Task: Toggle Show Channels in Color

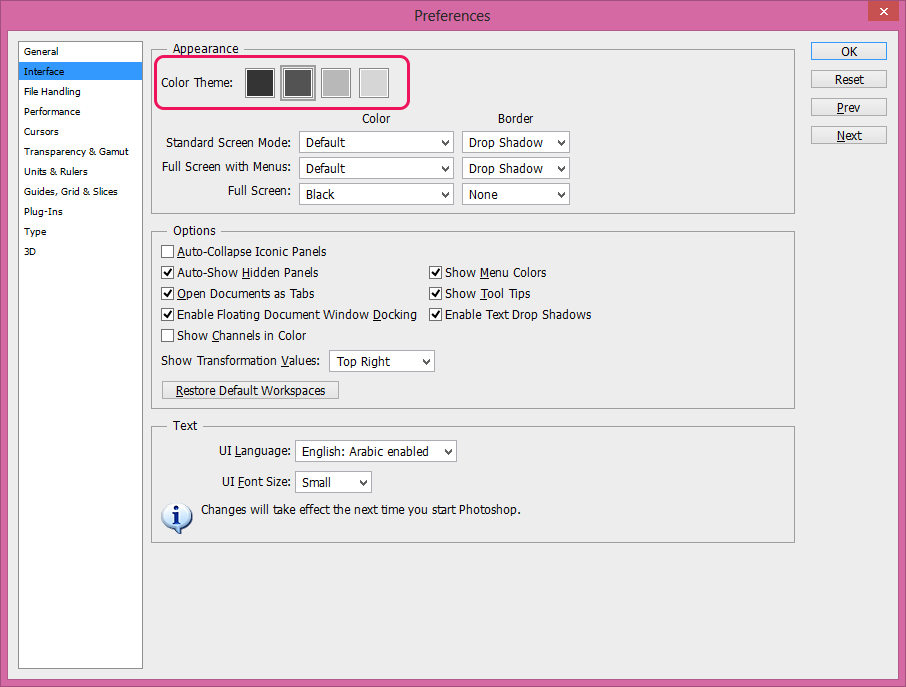Action: tap(168, 335)
